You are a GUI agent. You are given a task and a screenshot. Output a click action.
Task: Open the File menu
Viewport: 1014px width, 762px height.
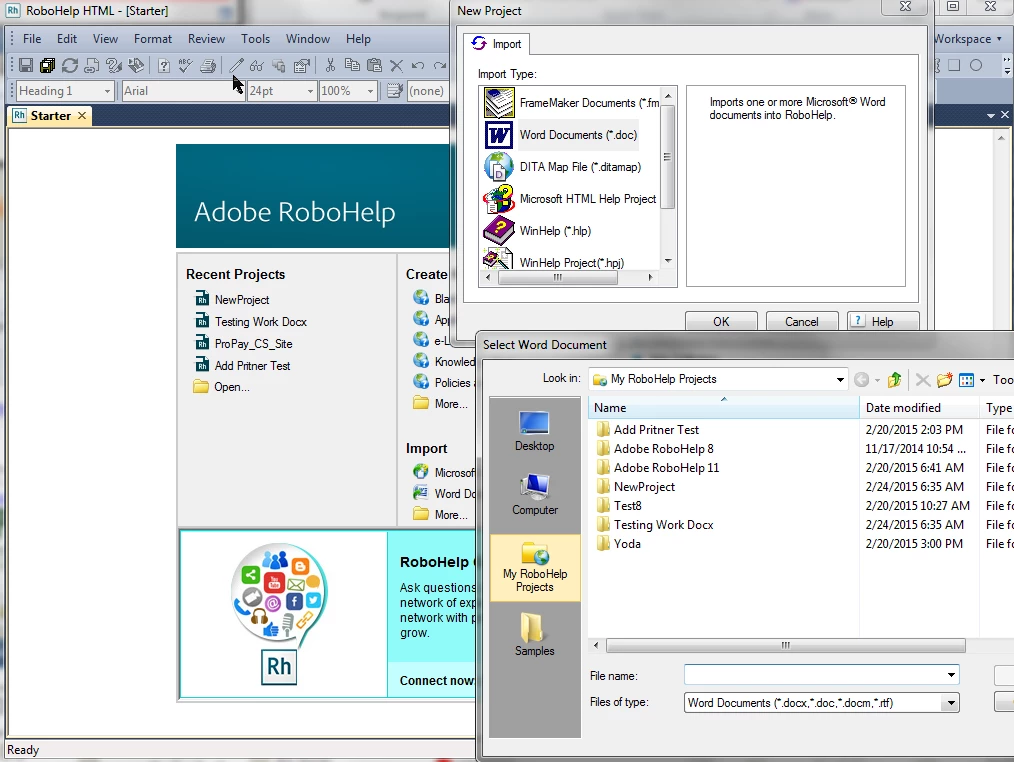[x=32, y=39]
